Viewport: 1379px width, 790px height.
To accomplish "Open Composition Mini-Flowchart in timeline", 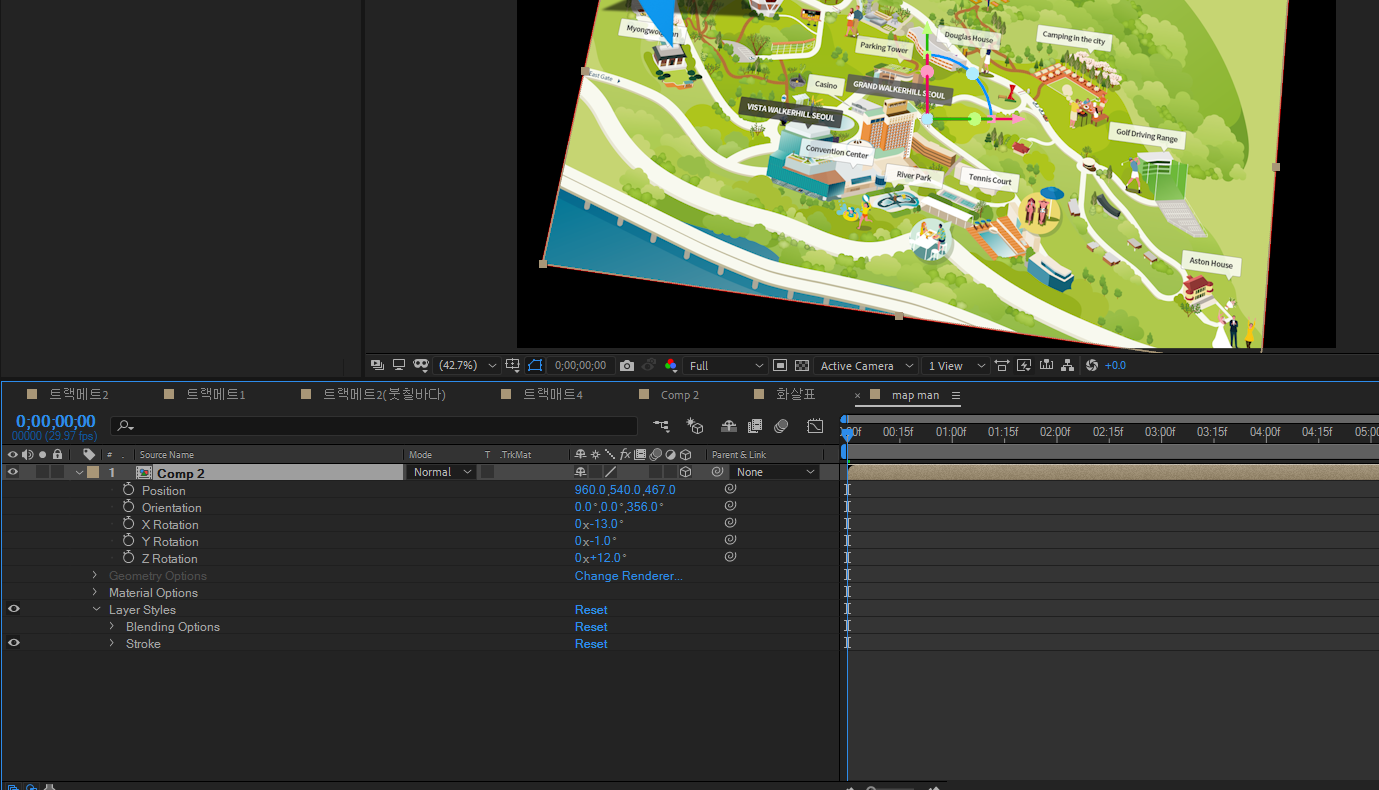I will tap(661, 426).
